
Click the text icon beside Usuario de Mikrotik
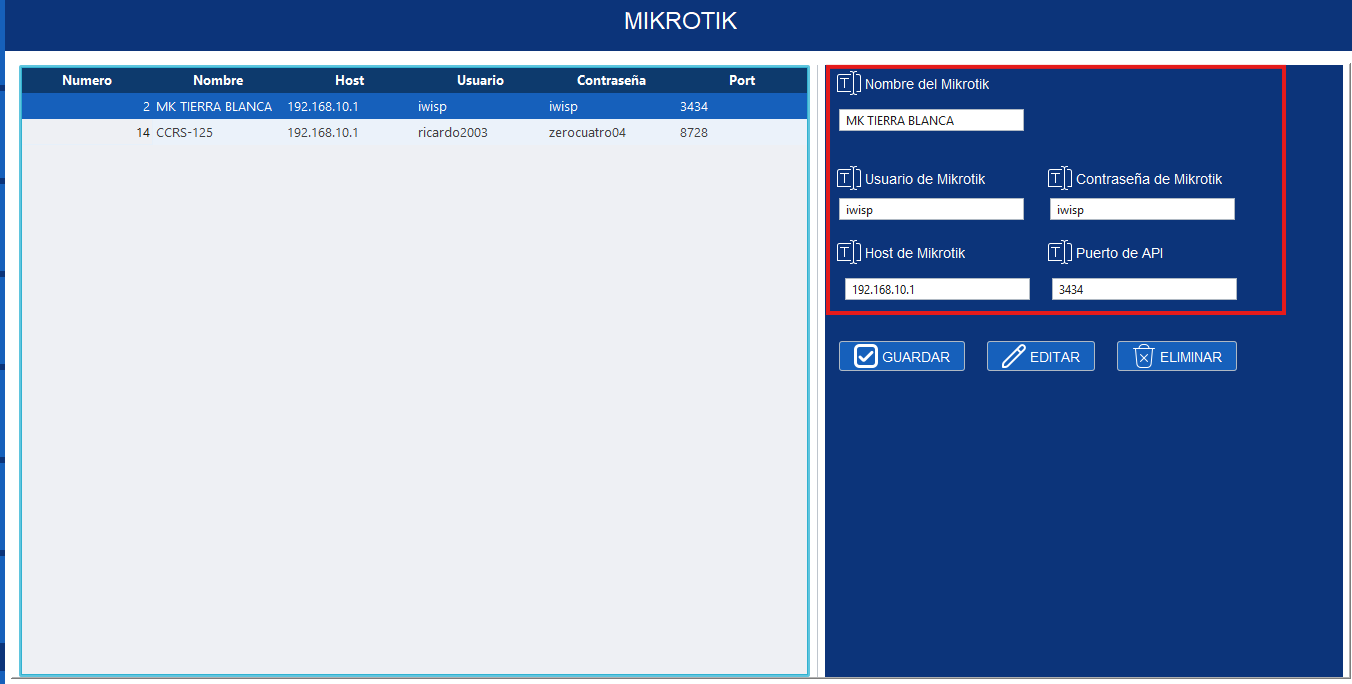pyautogui.click(x=848, y=178)
